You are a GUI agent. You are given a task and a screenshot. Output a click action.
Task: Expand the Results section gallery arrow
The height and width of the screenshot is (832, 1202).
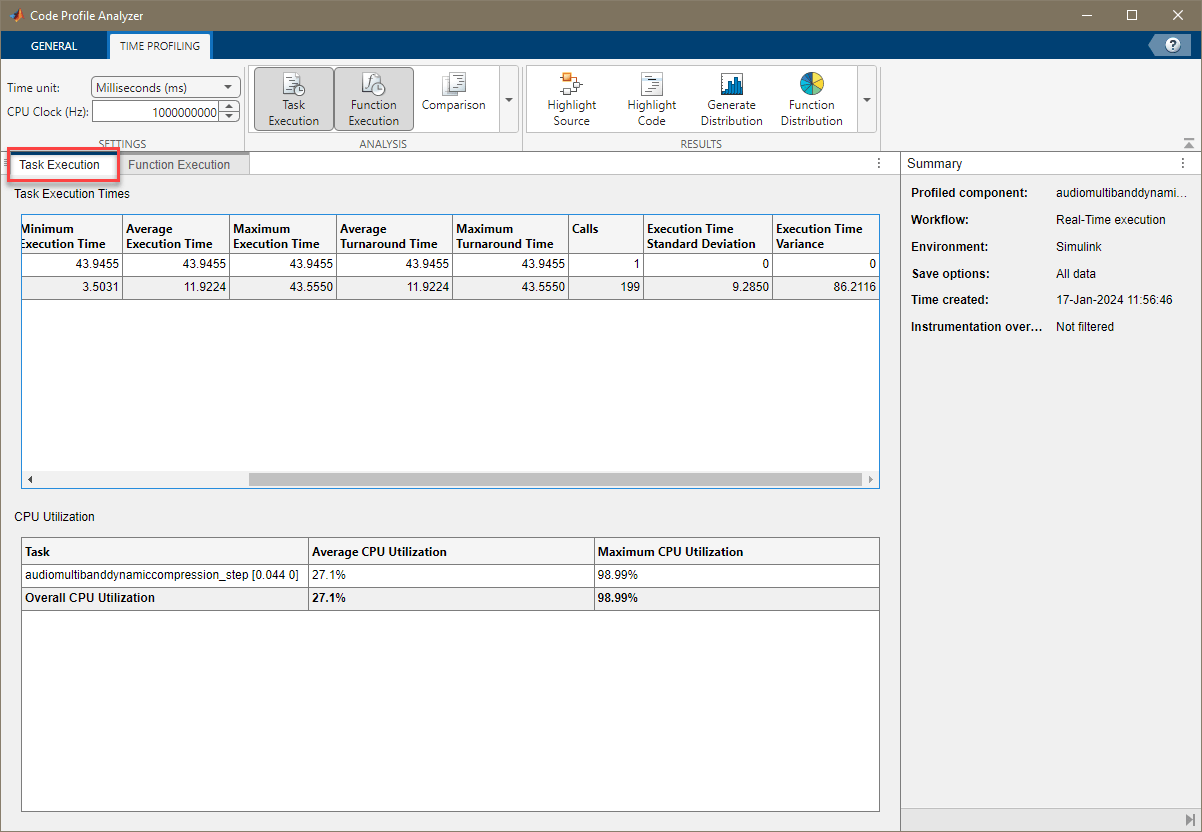click(866, 100)
